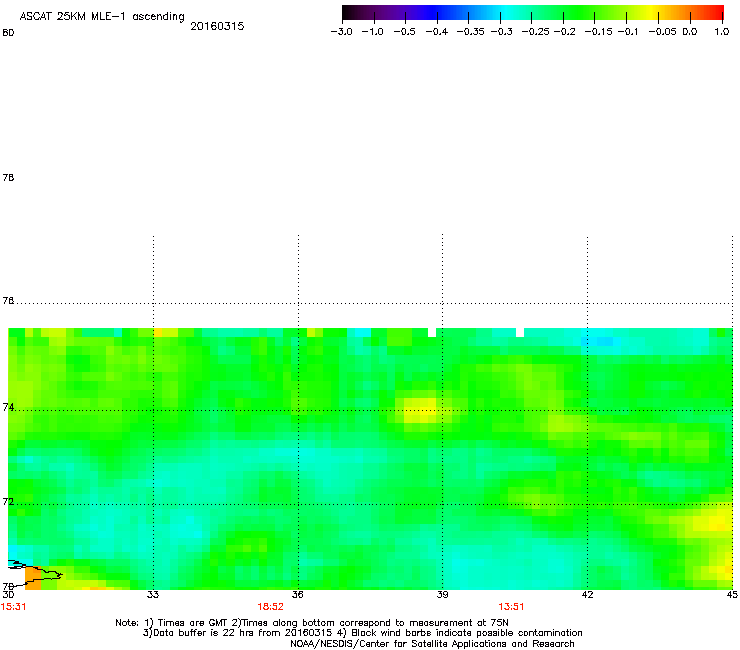Click the 0.0 color scale label
Screen dimensions: 740x650
(690, 32)
